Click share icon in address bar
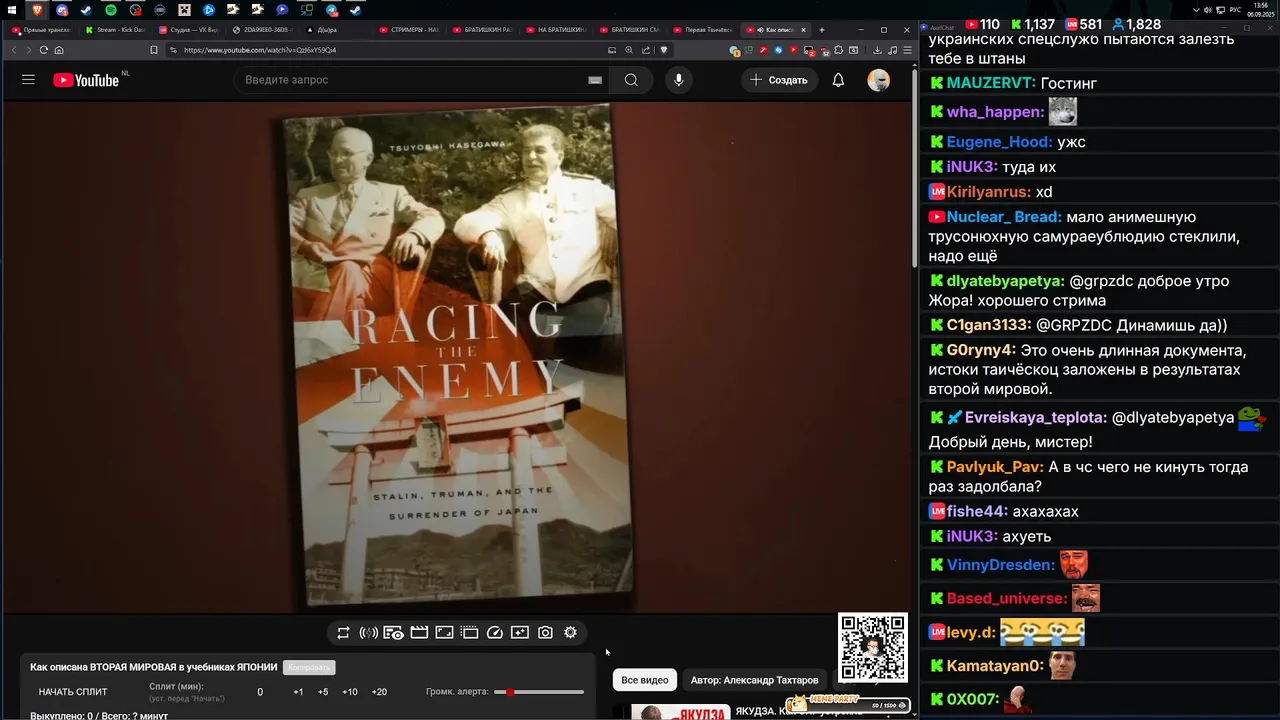The width and height of the screenshot is (1280, 720). (x=646, y=50)
